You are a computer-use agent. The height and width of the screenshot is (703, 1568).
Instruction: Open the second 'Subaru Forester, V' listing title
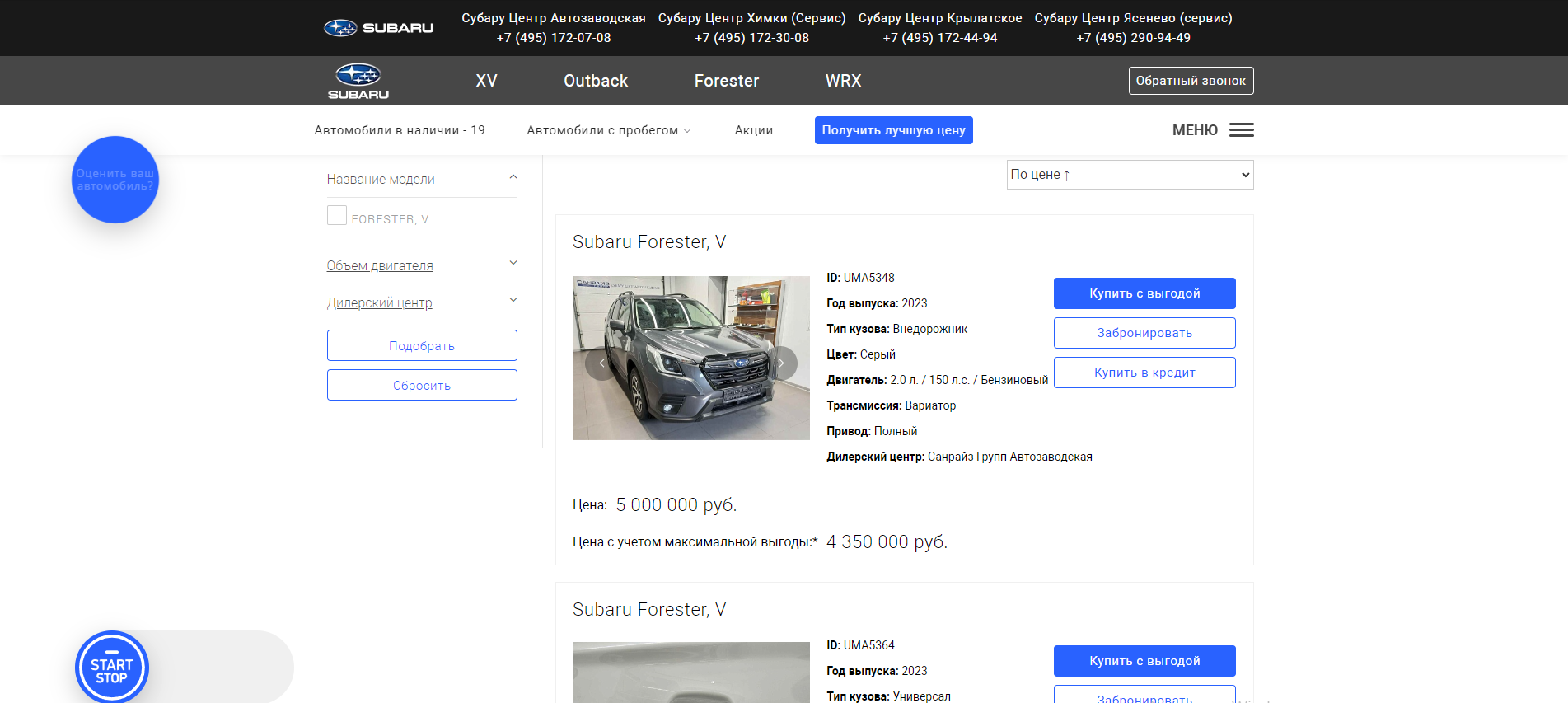[x=649, y=609]
